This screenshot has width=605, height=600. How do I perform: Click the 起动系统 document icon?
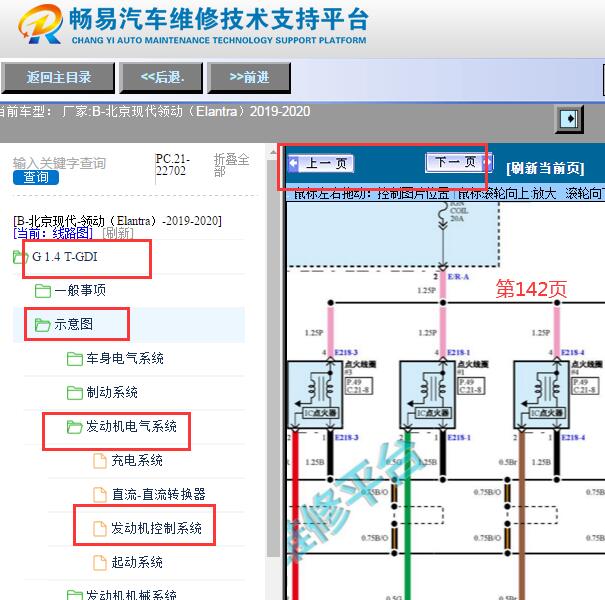click(100, 563)
